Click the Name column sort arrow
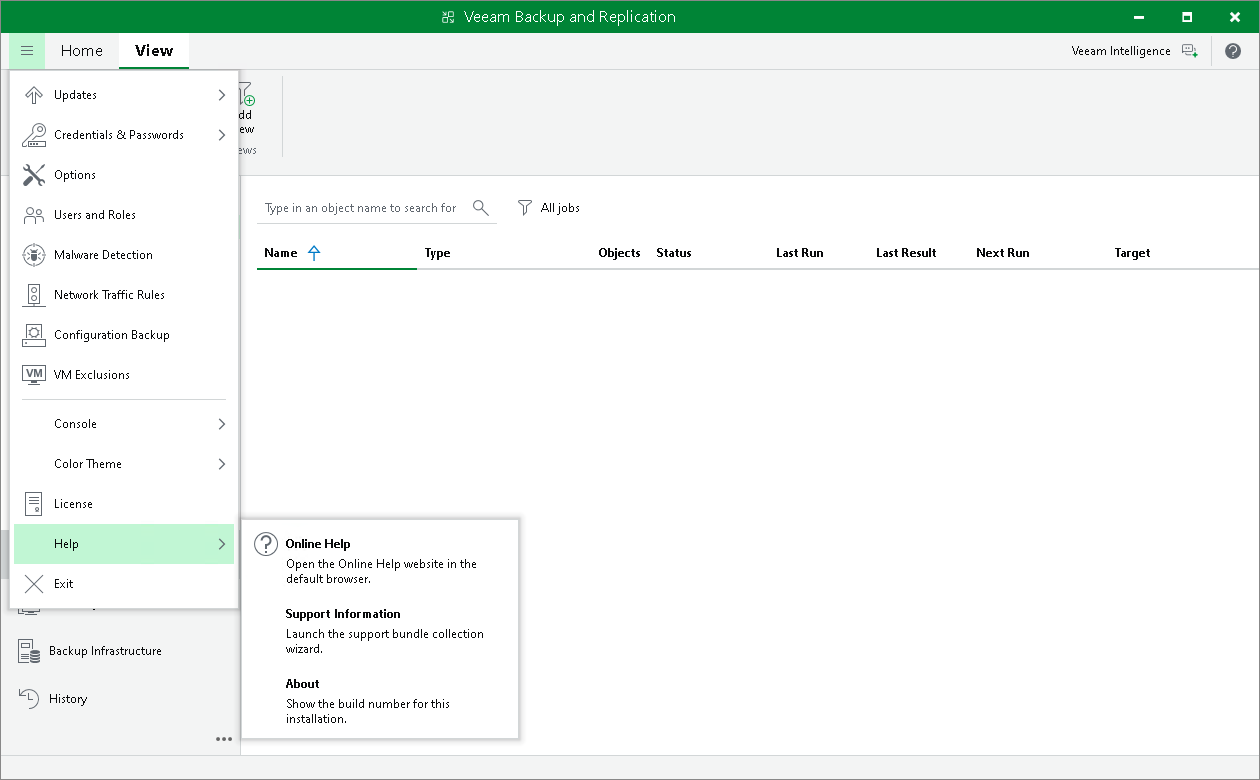 (x=314, y=253)
